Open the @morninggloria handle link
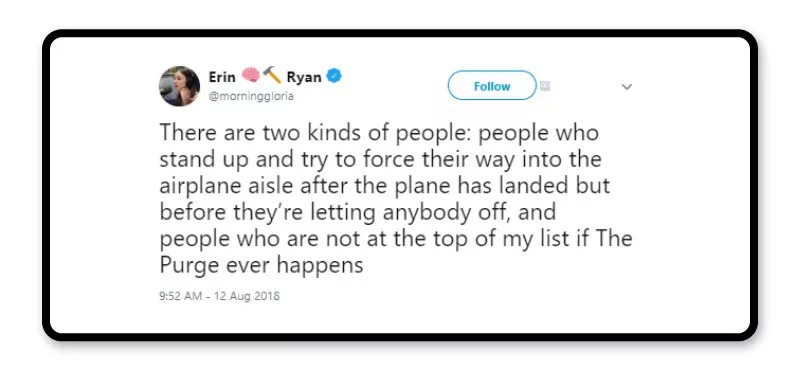Screen dimensions: 800x374 coord(251,96)
